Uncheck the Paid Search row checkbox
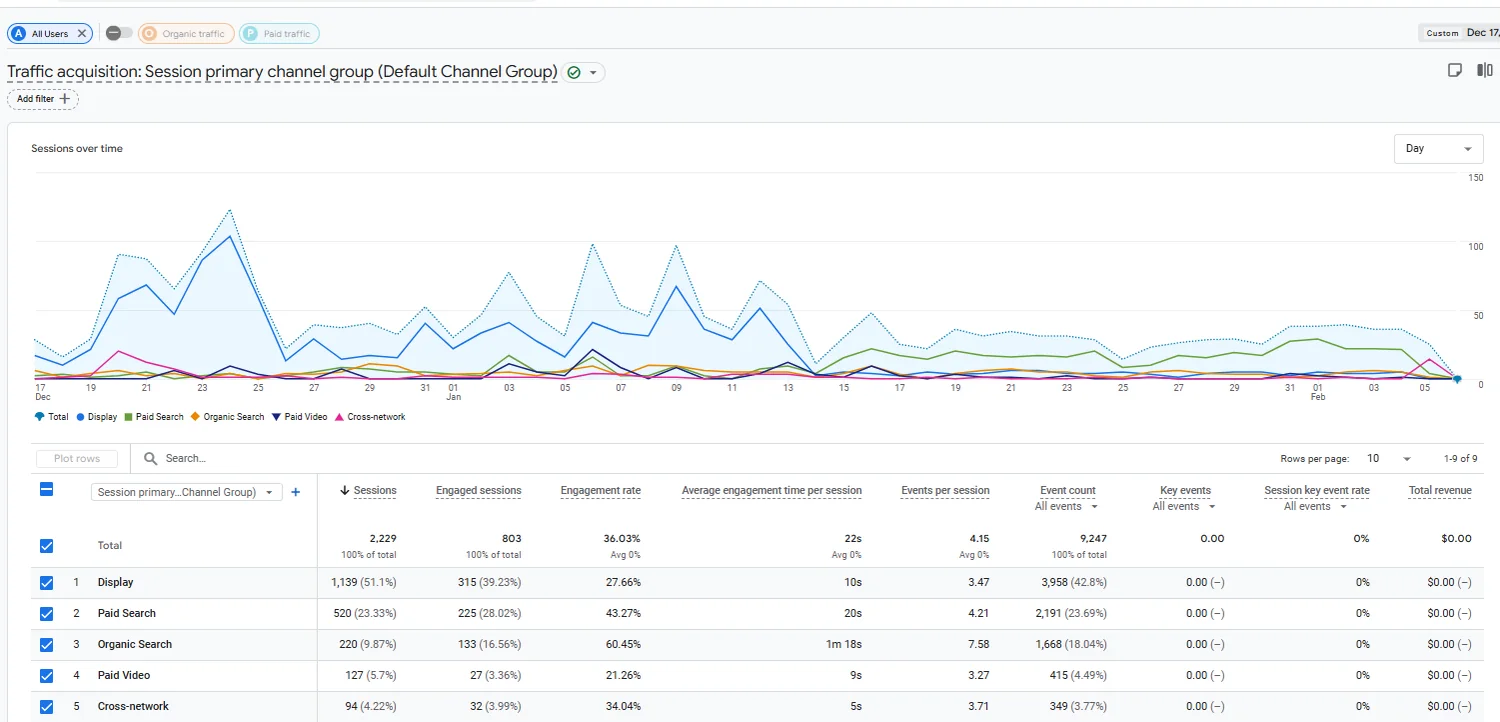Viewport: 1500px width, 722px height. click(46, 614)
